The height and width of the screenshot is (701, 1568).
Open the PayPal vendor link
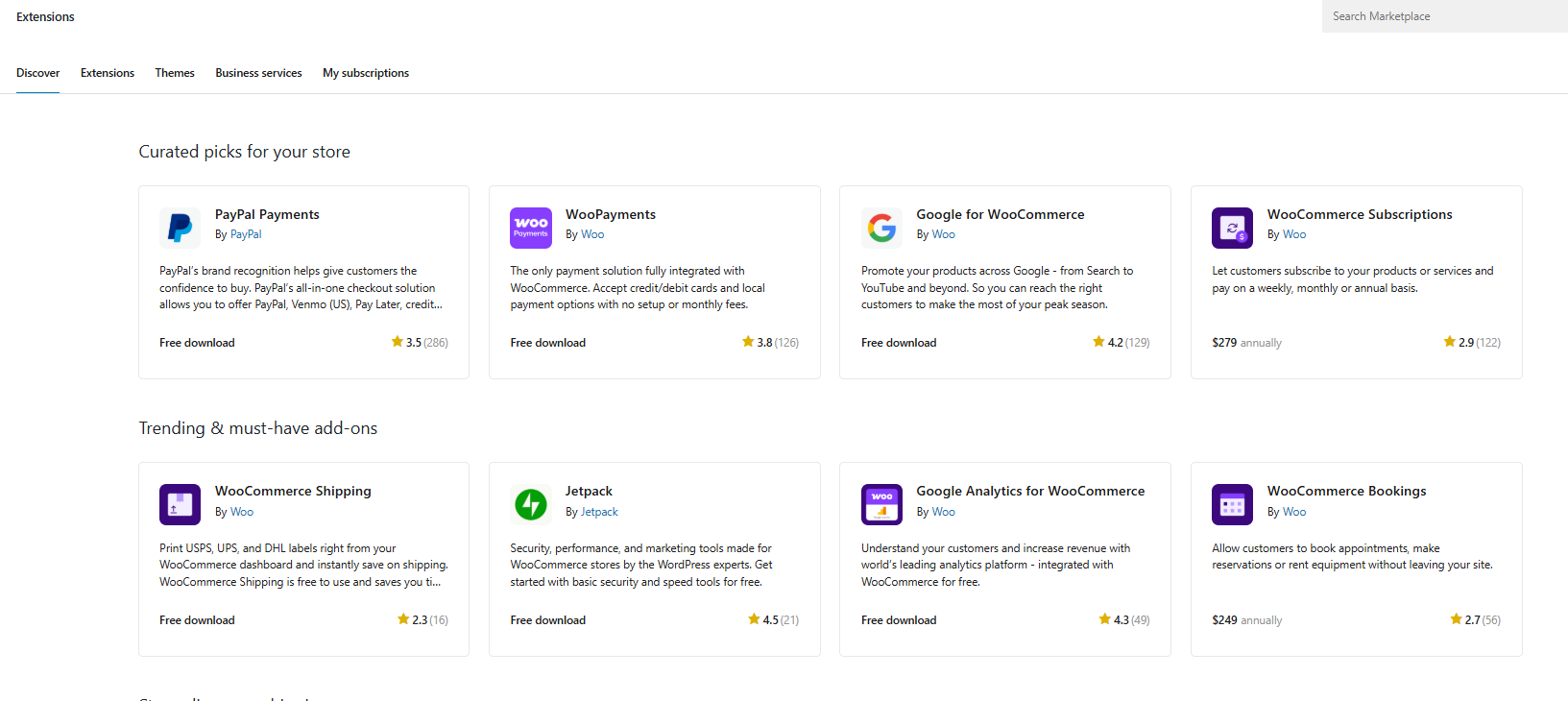pos(246,234)
